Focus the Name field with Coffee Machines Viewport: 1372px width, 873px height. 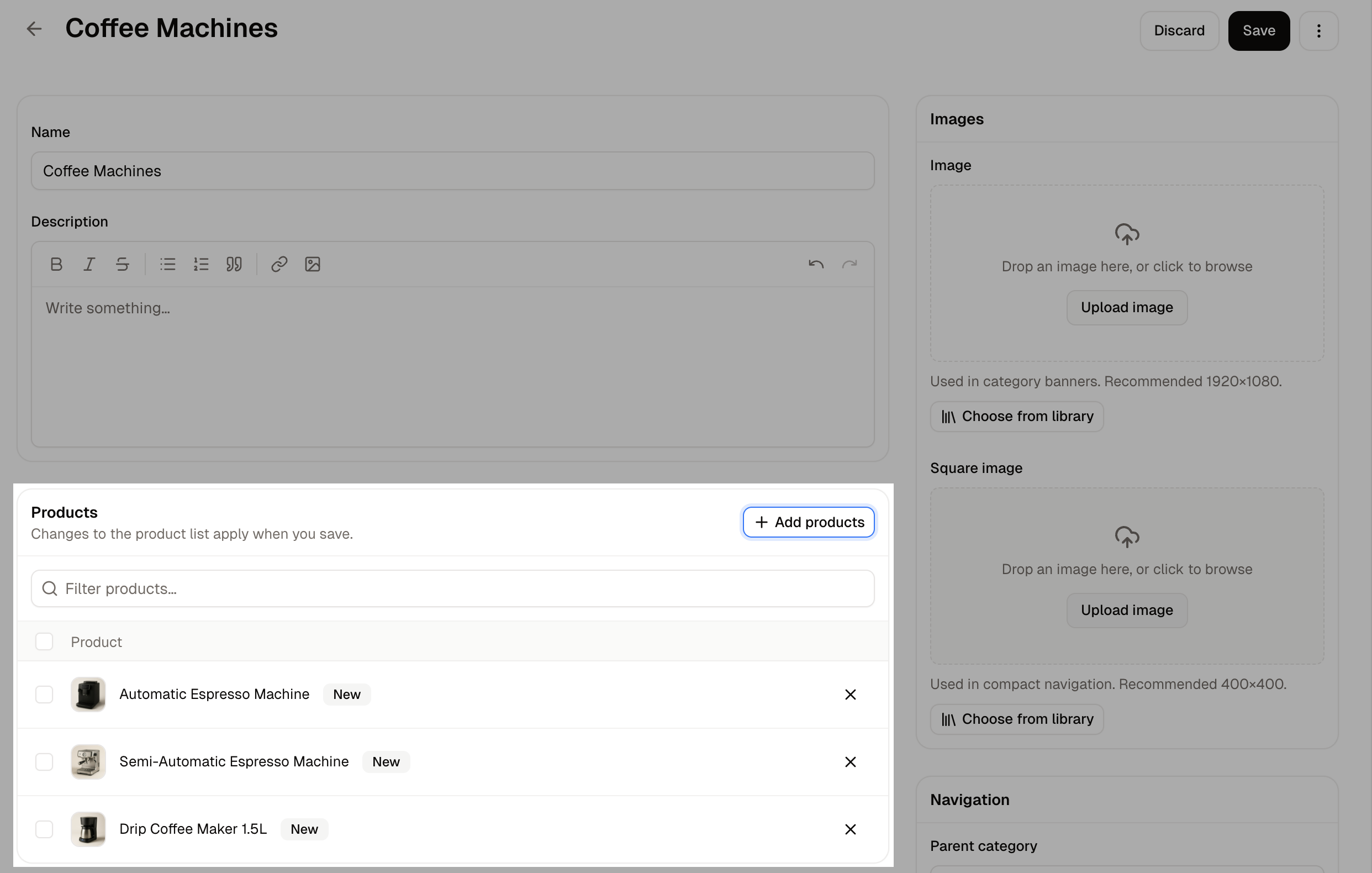(x=452, y=171)
